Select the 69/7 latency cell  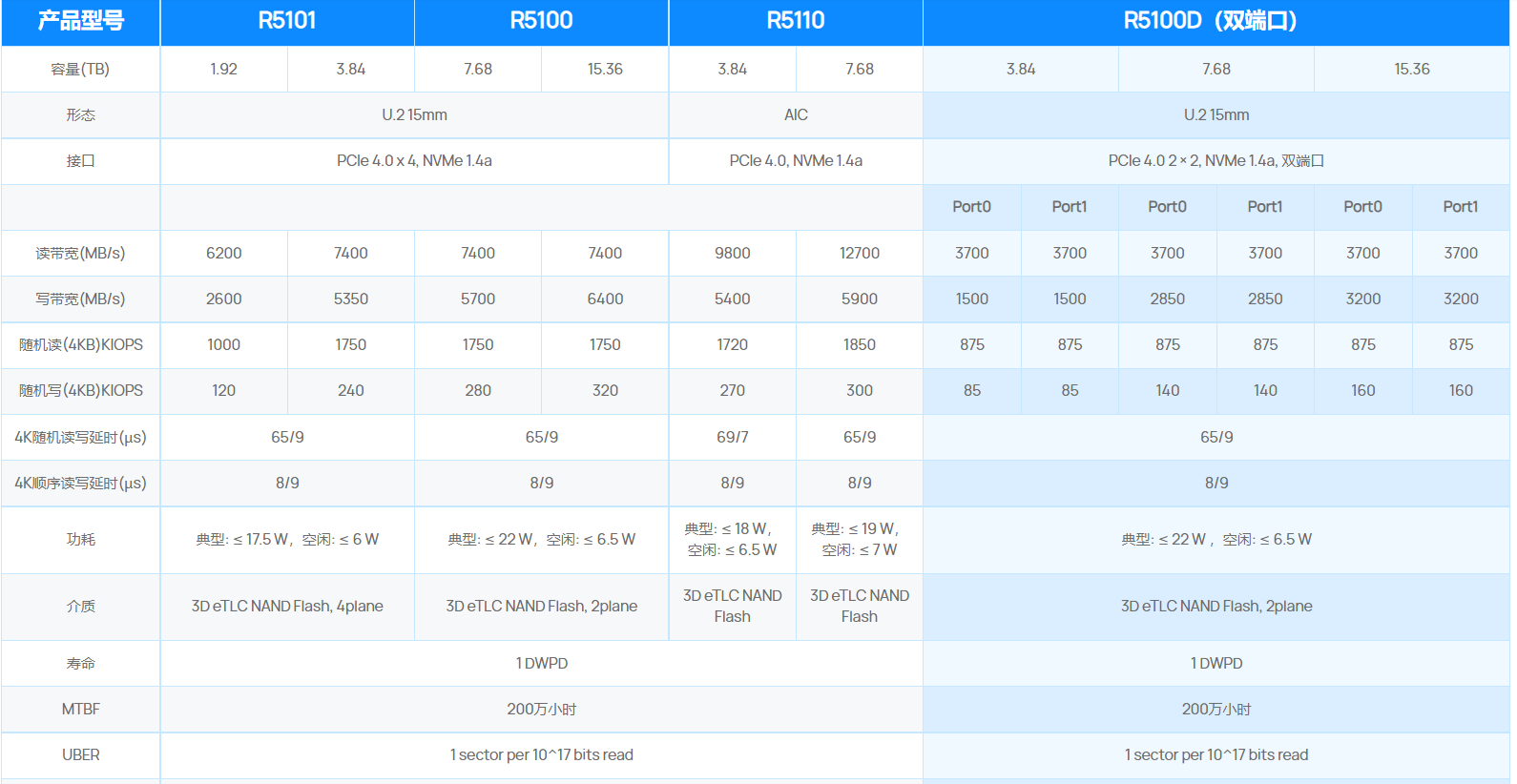coord(732,437)
